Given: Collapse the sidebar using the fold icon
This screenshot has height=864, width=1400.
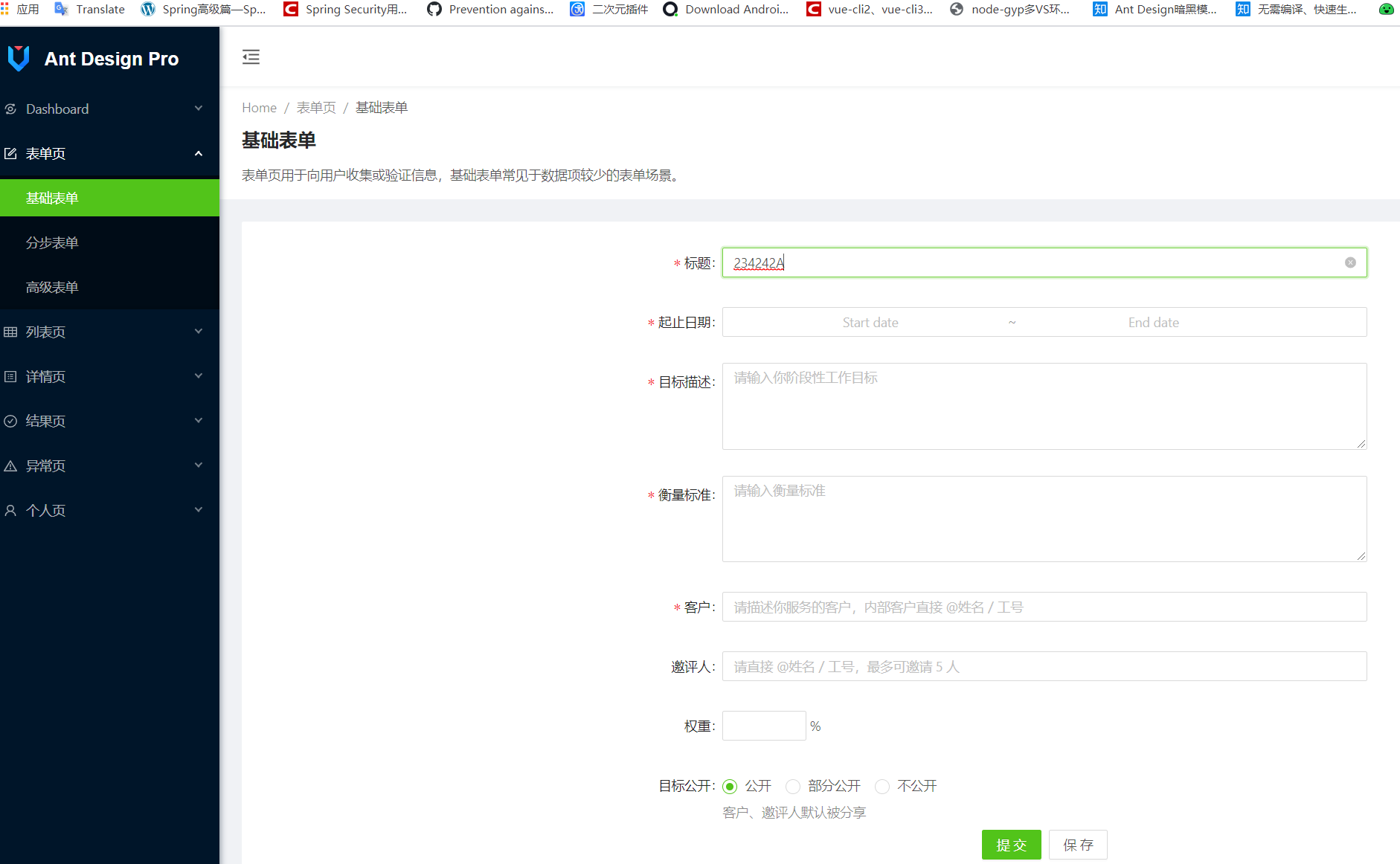Looking at the screenshot, I should (251, 57).
